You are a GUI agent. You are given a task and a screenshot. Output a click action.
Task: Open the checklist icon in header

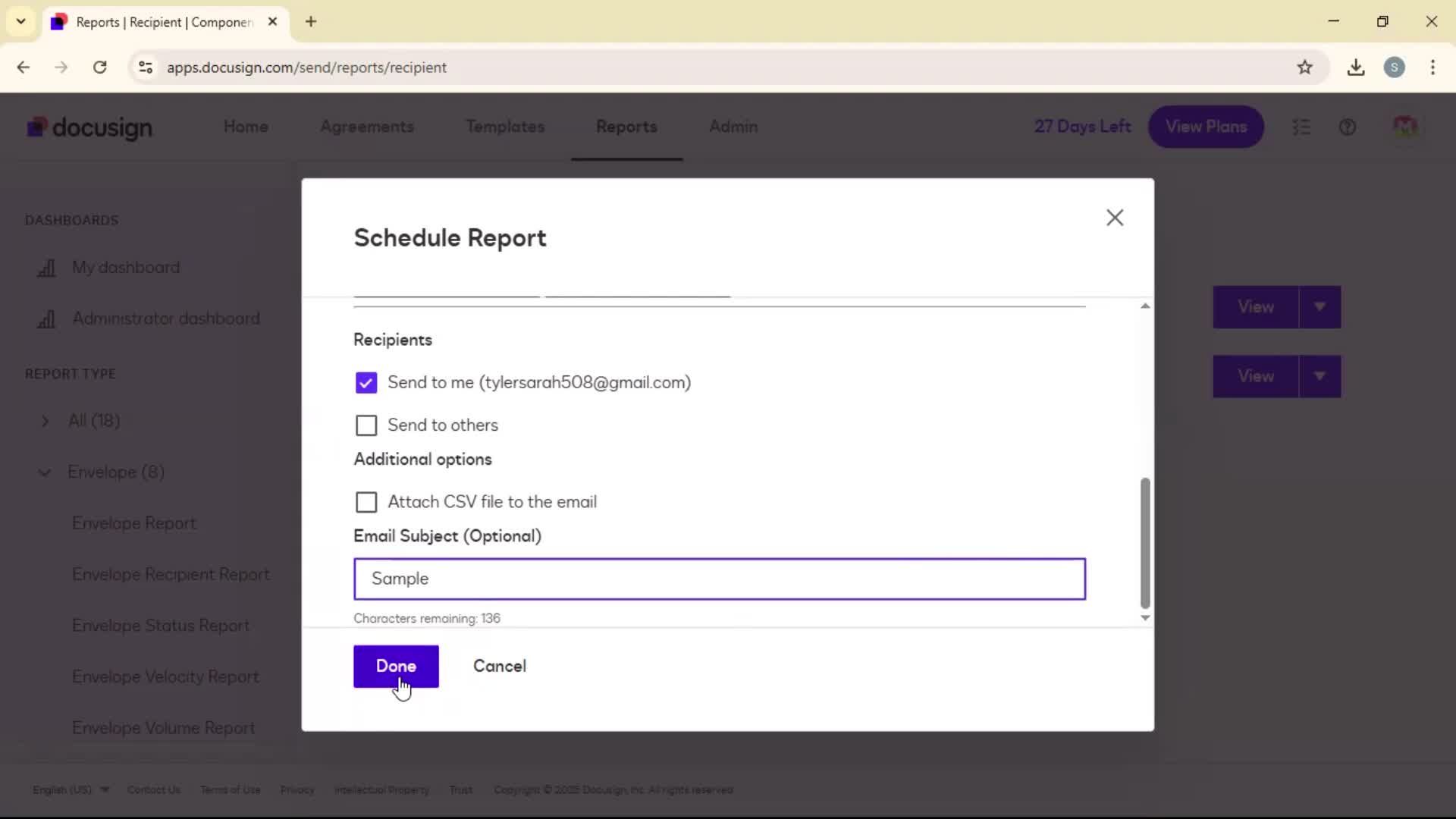tap(1301, 127)
